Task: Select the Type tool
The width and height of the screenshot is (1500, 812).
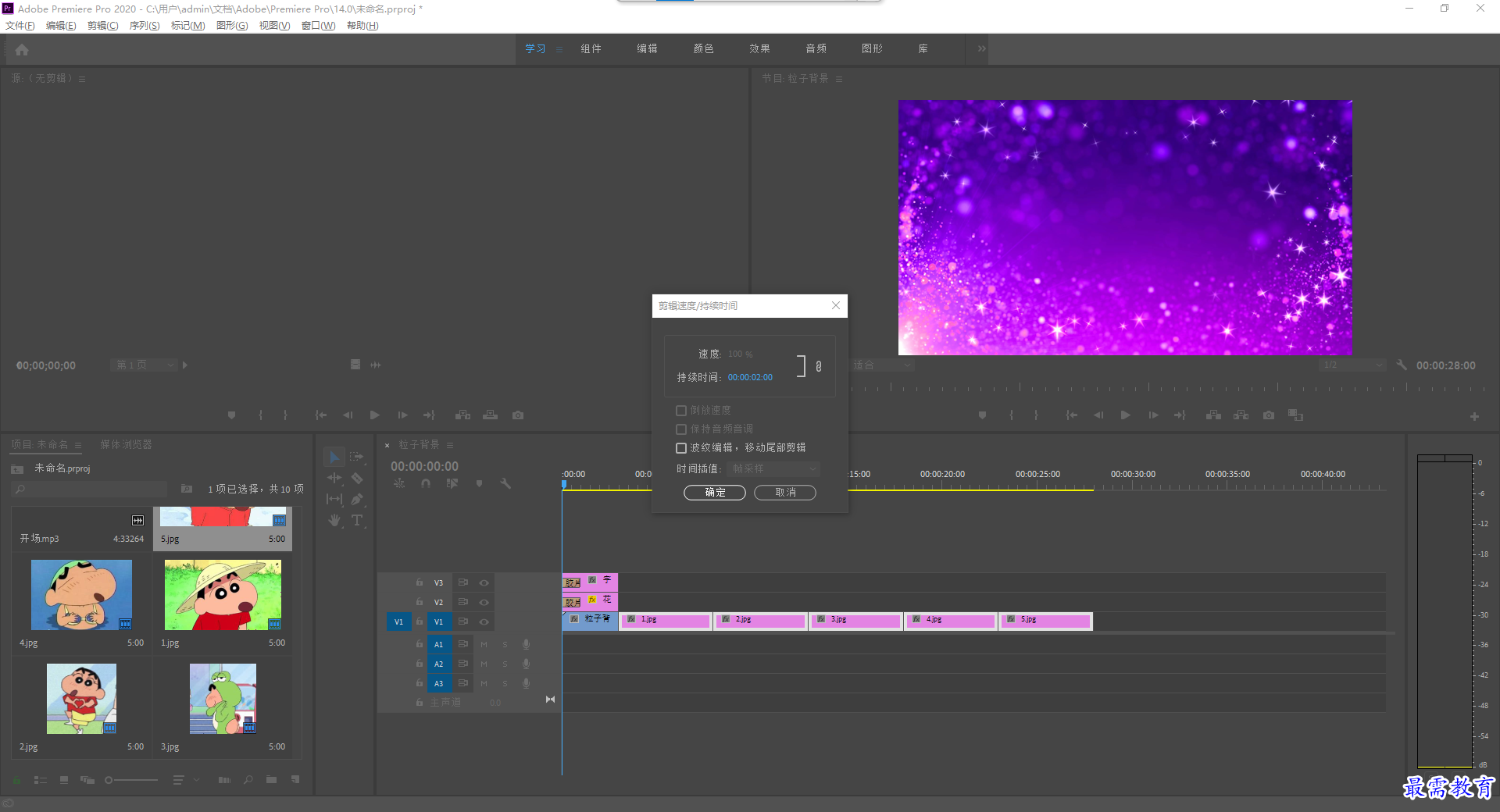Action: pos(357,520)
